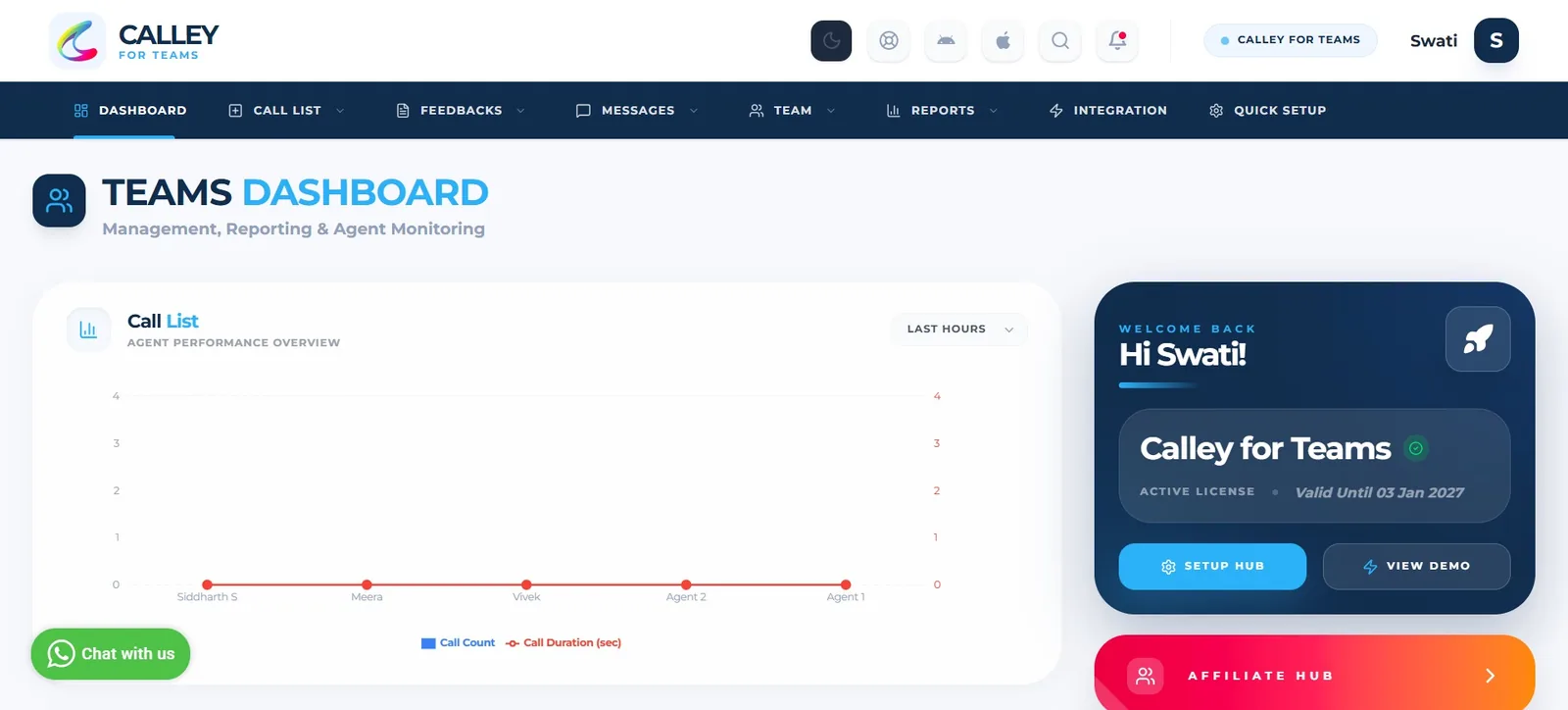The width and height of the screenshot is (1568, 710).
Task: Click the Teams Dashboard people icon
Action: pos(59,200)
